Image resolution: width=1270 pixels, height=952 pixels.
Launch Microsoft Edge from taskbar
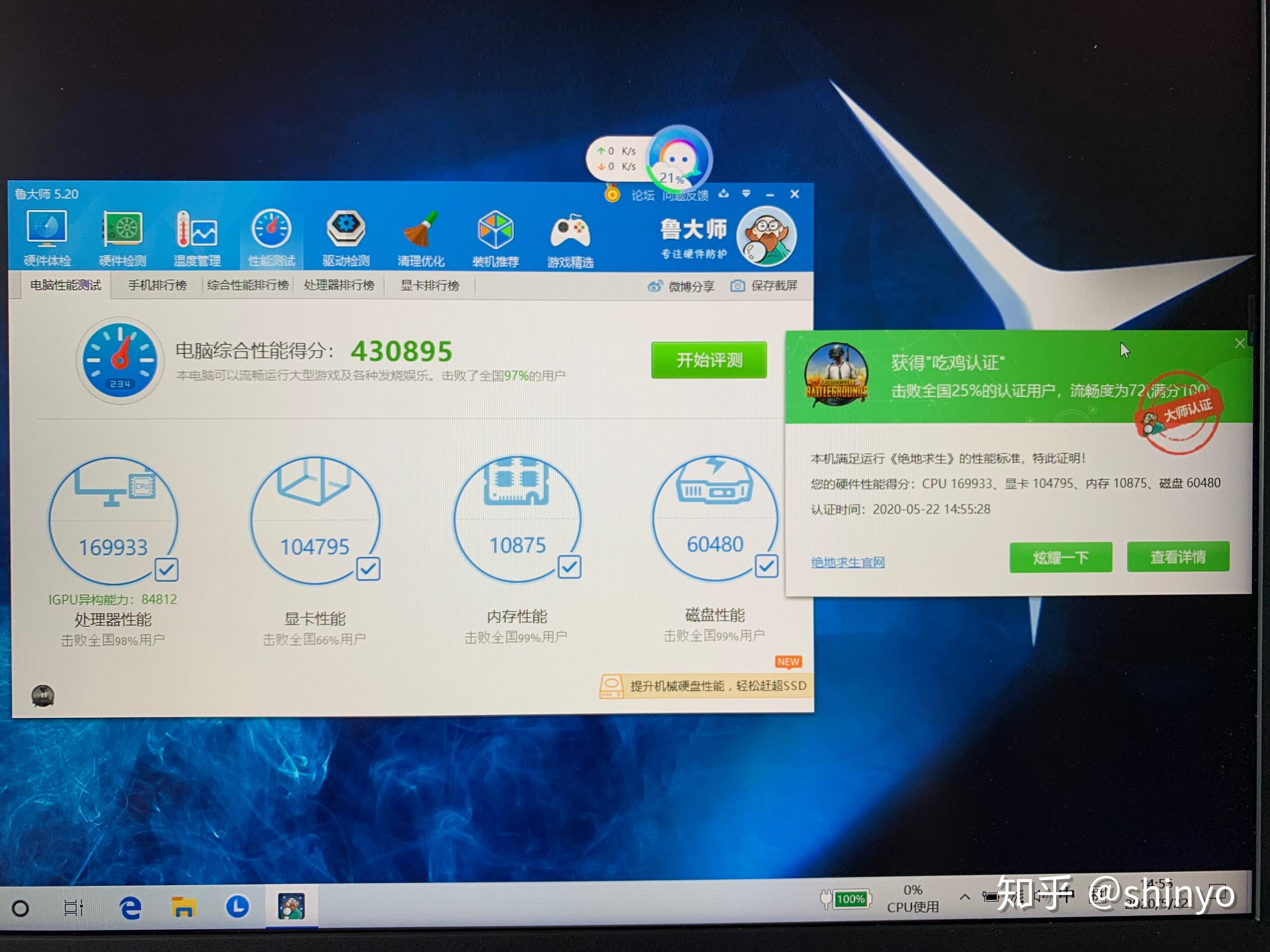click(130, 907)
